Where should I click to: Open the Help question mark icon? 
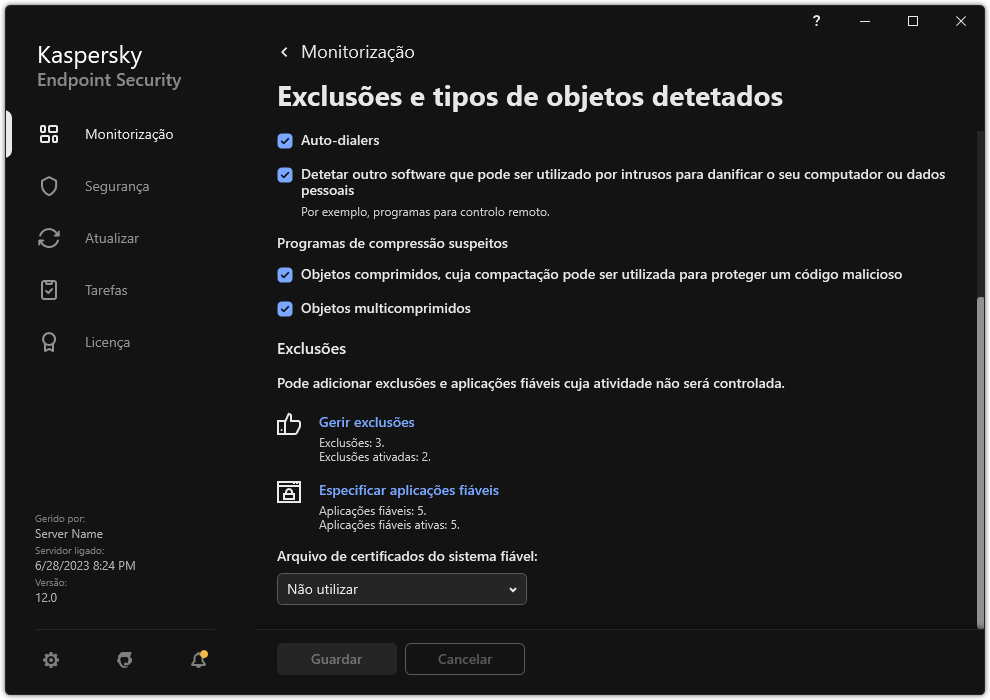(x=815, y=21)
